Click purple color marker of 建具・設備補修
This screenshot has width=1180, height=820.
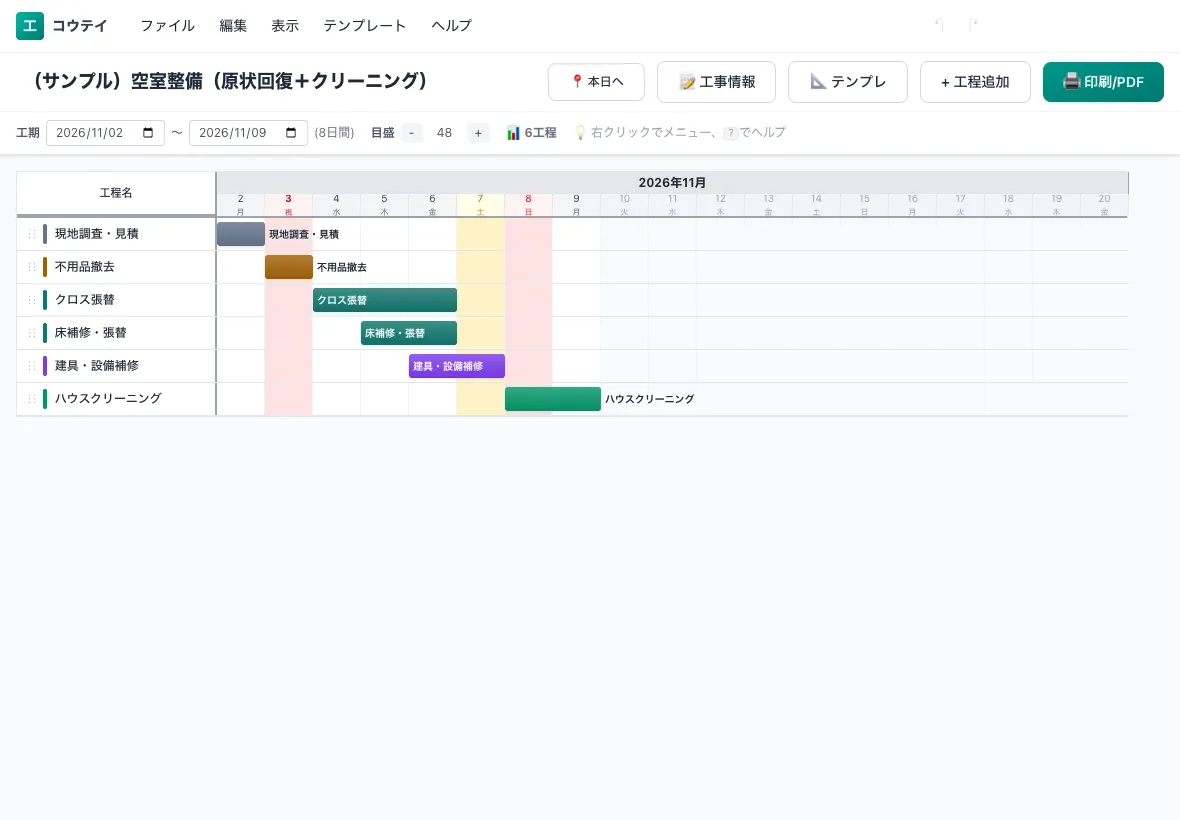pyautogui.click(x=45, y=366)
